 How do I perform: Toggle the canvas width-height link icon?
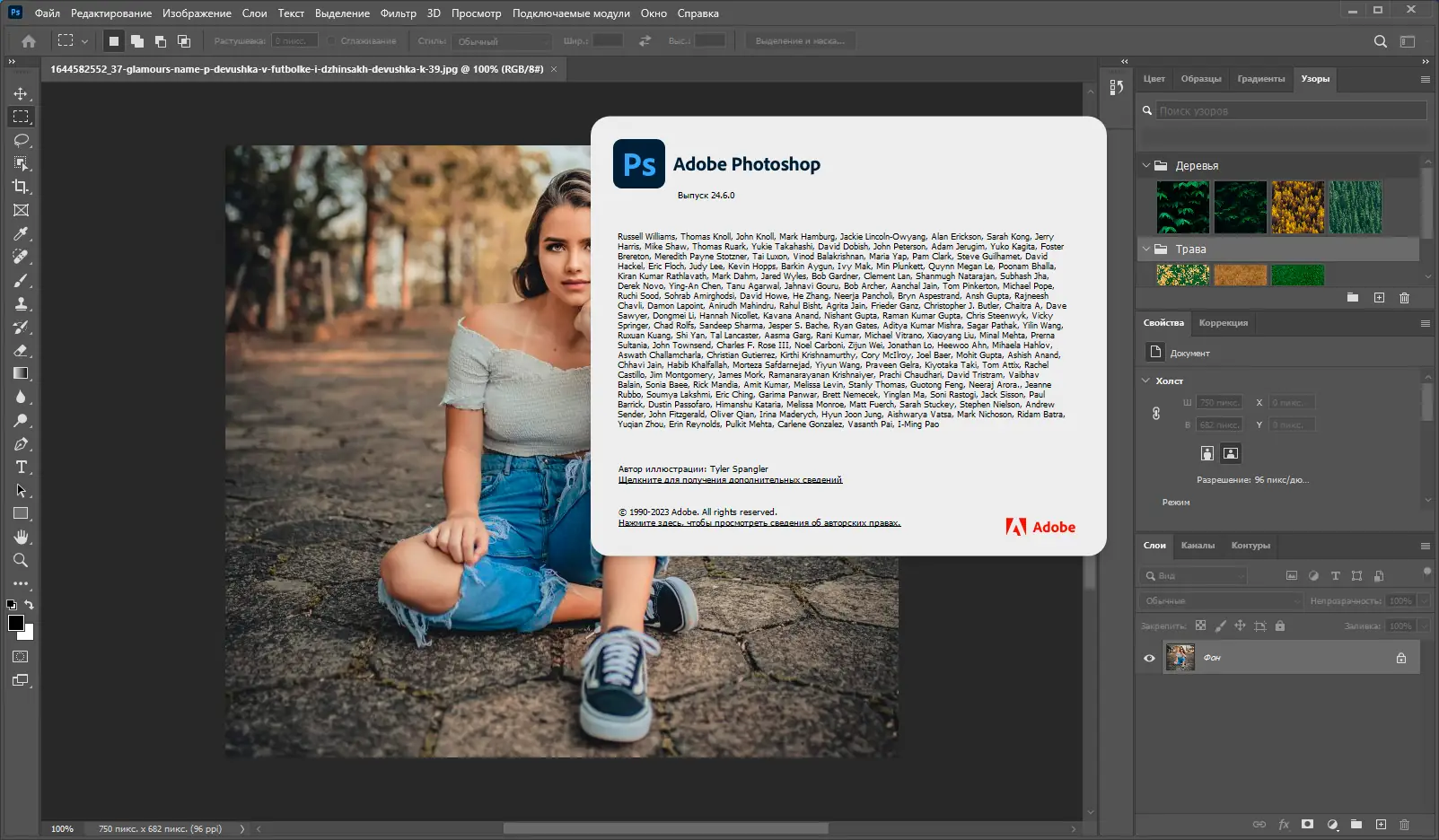pos(1156,414)
